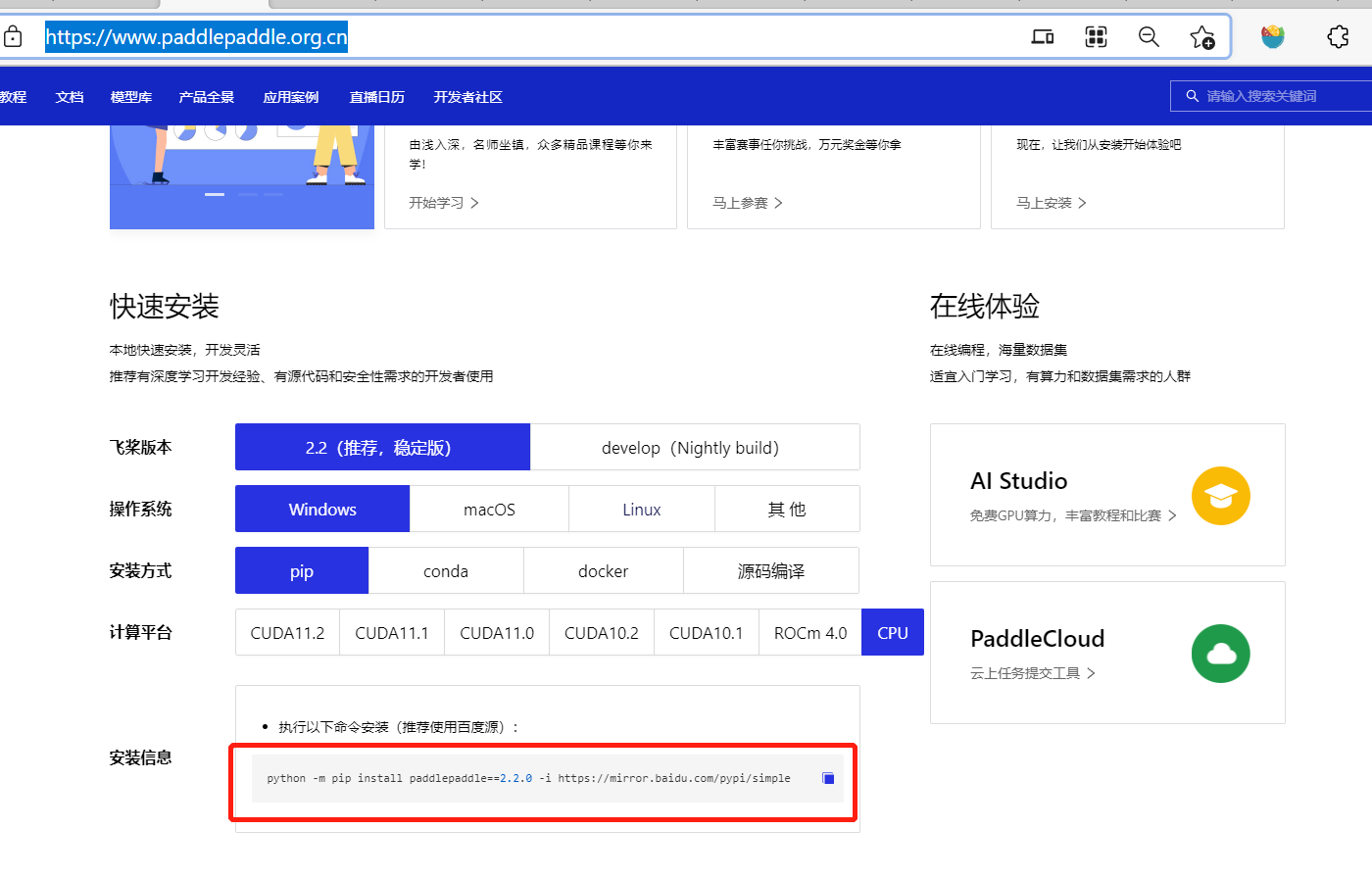
Task: Select pip install method
Action: [x=302, y=570]
